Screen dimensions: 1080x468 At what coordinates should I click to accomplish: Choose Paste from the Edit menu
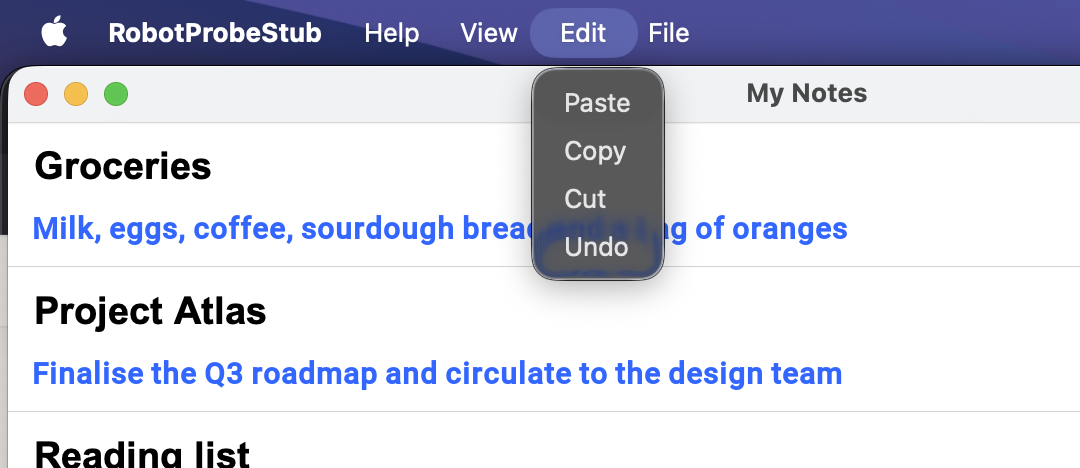[x=597, y=103]
